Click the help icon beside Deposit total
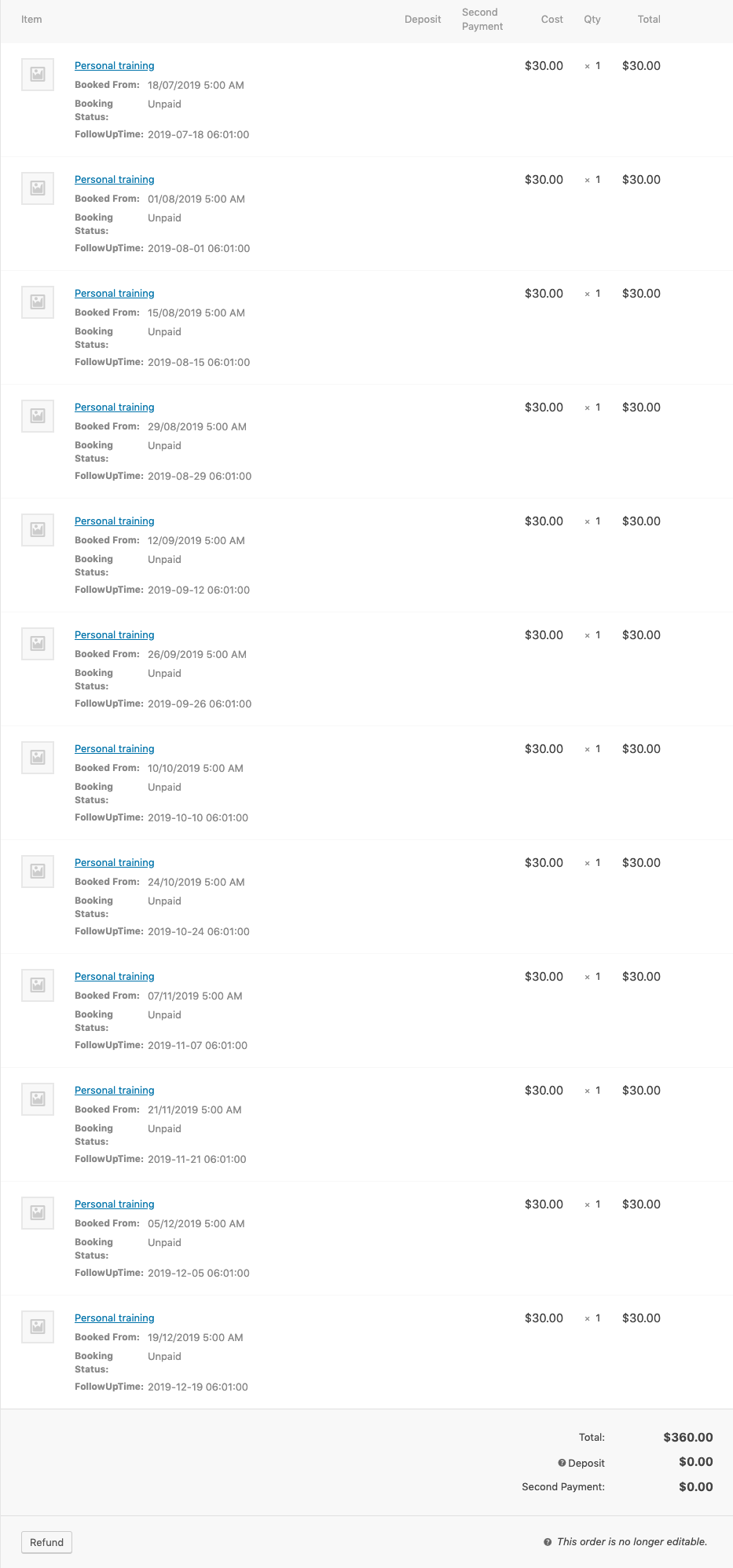 pos(562,1463)
